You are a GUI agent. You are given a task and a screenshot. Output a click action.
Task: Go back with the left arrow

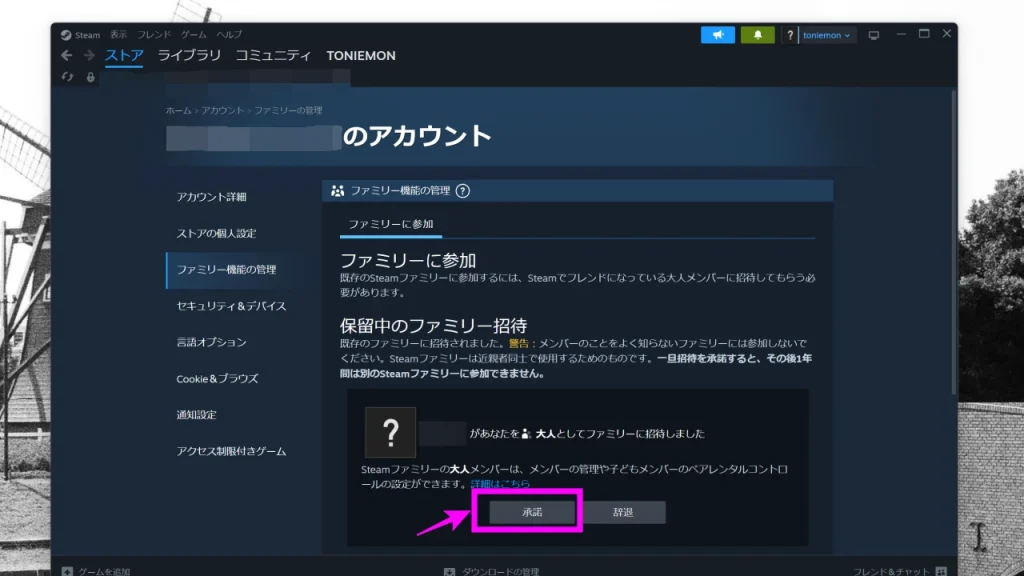click(x=67, y=56)
